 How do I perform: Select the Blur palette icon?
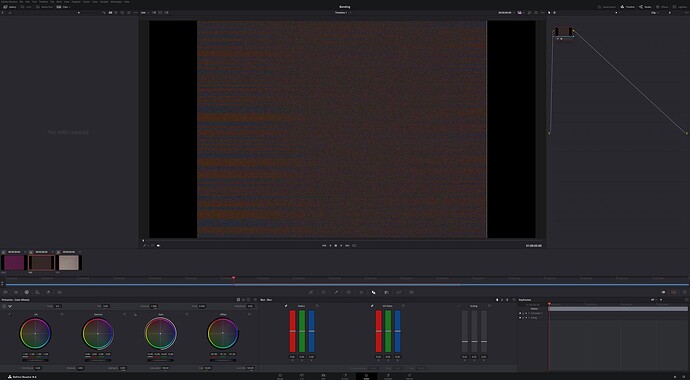point(374,292)
